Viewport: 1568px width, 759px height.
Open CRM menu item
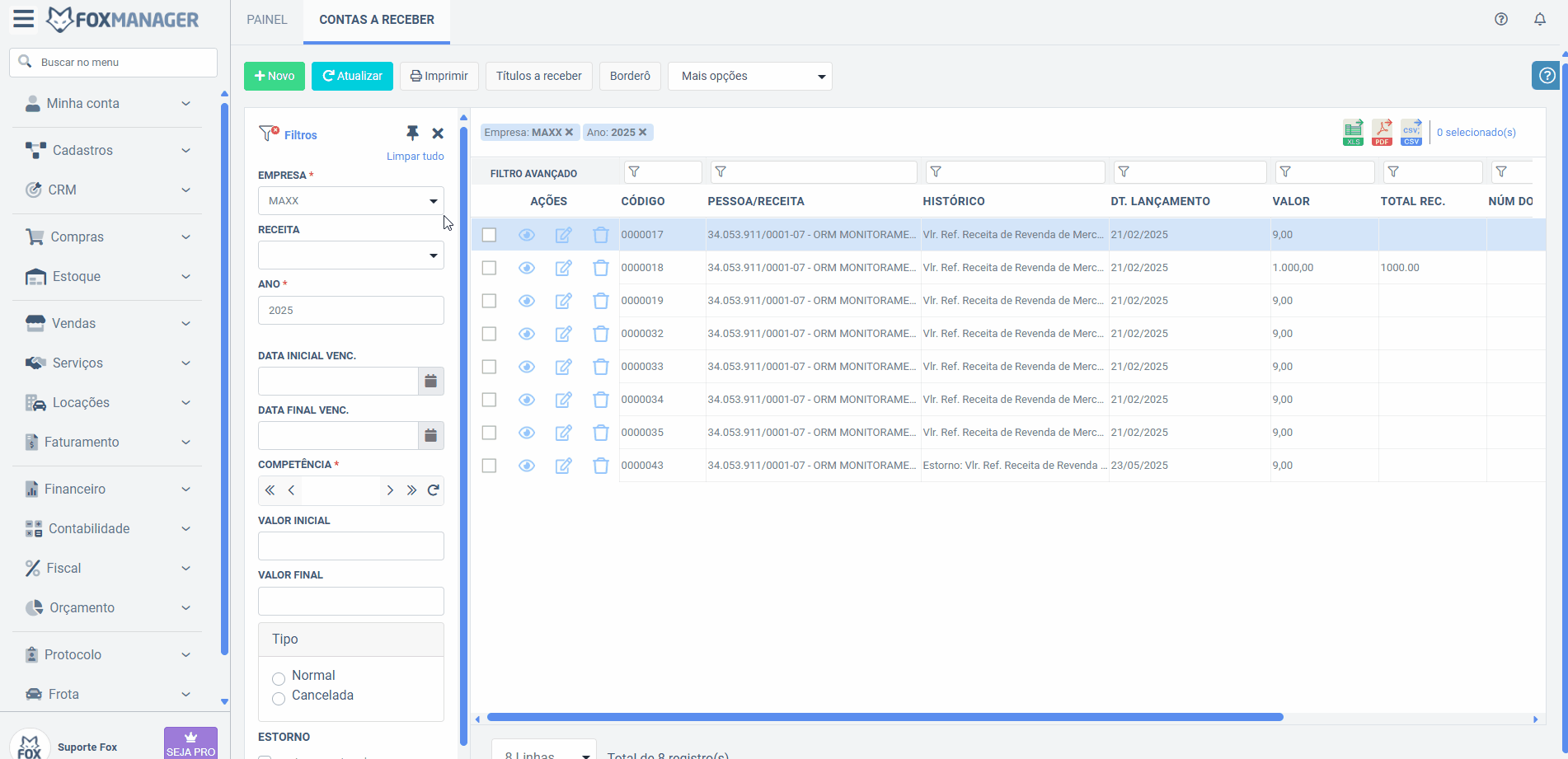click(x=107, y=190)
